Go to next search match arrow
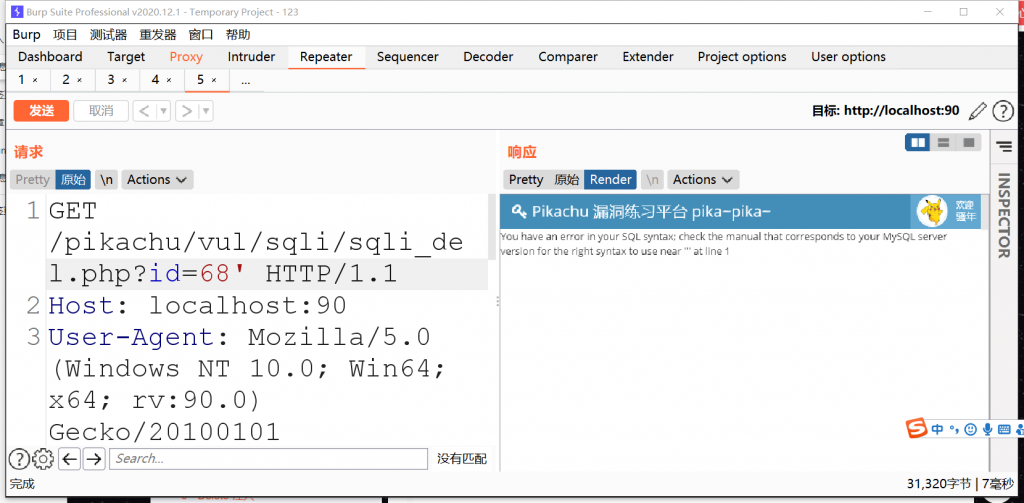Image resolution: width=1024 pixels, height=503 pixels. coord(94,459)
